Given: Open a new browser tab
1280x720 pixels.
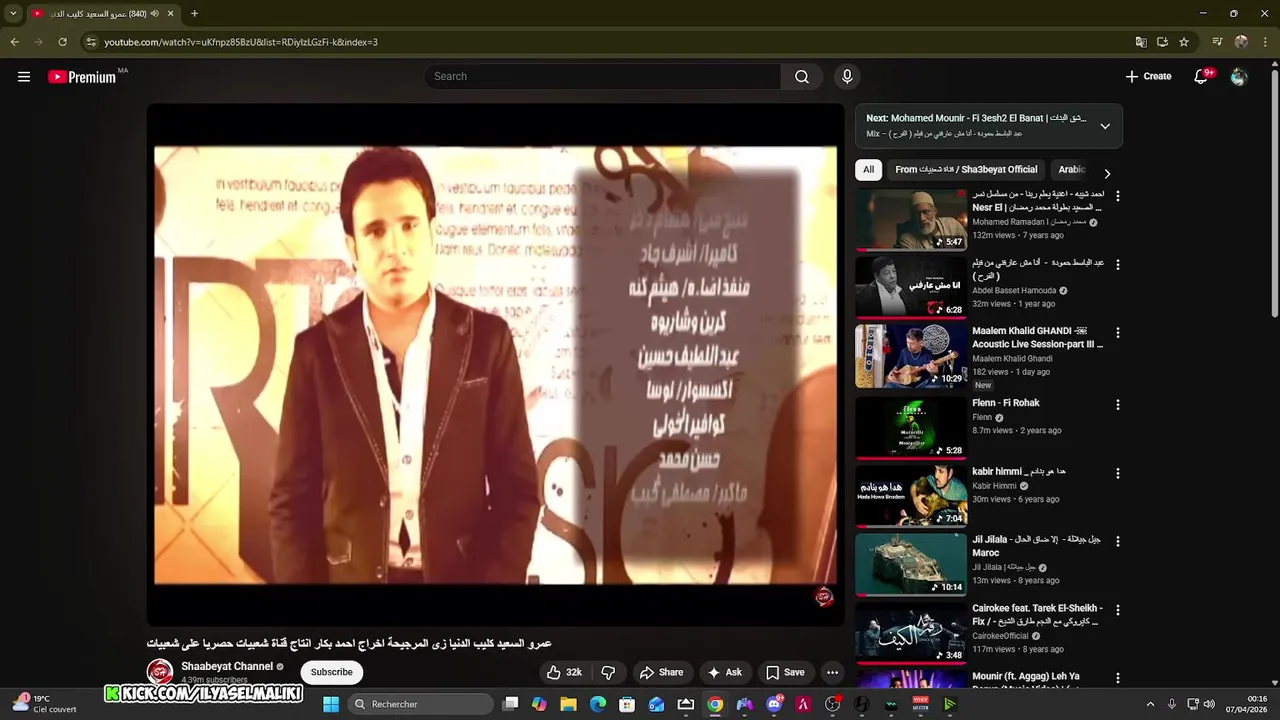Looking at the screenshot, I should 194,14.
